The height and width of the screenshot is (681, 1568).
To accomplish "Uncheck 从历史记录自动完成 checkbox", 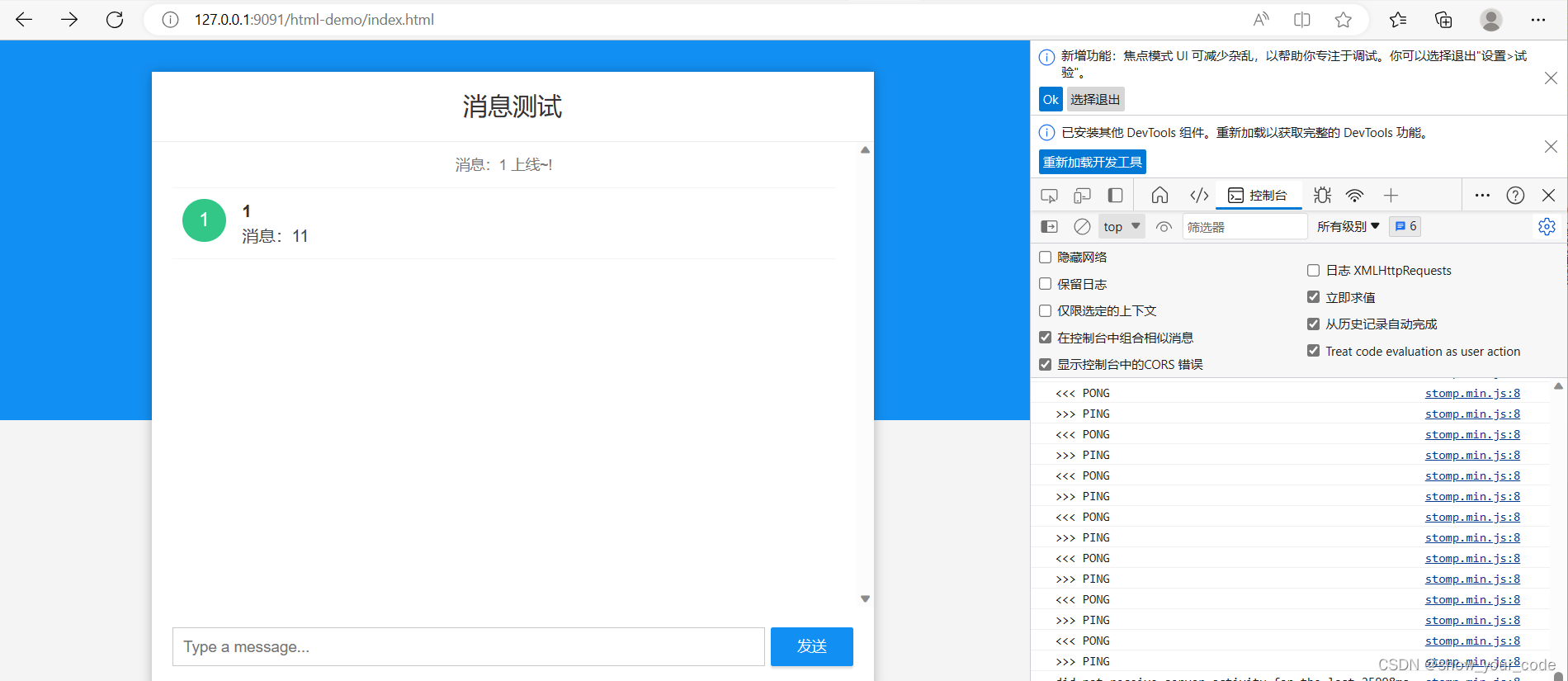I will [x=1313, y=324].
